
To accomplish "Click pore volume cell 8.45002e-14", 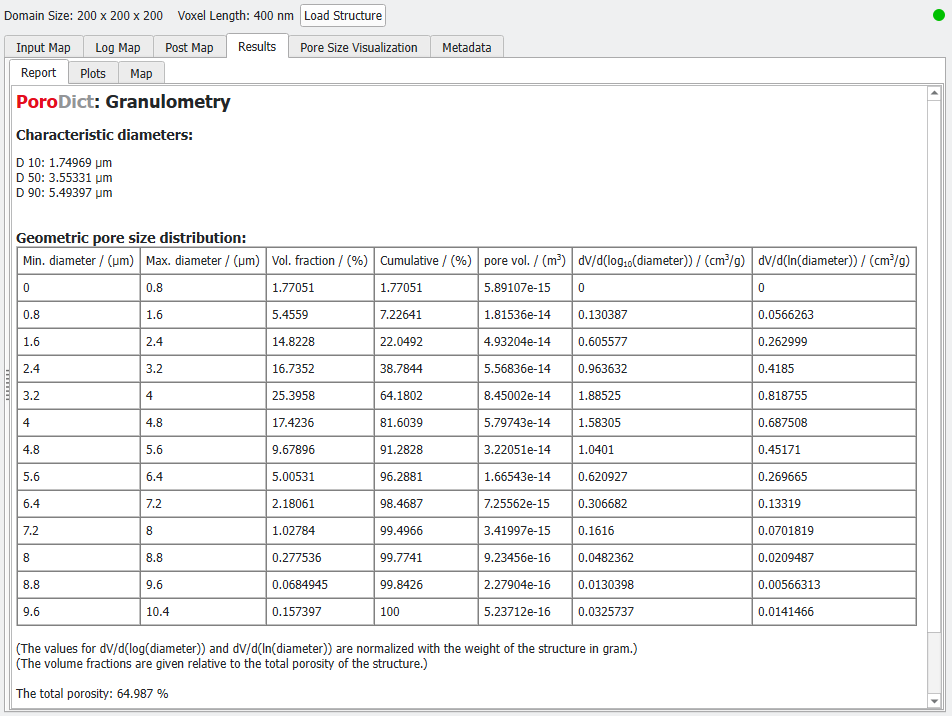I will pyautogui.click(x=525, y=396).
